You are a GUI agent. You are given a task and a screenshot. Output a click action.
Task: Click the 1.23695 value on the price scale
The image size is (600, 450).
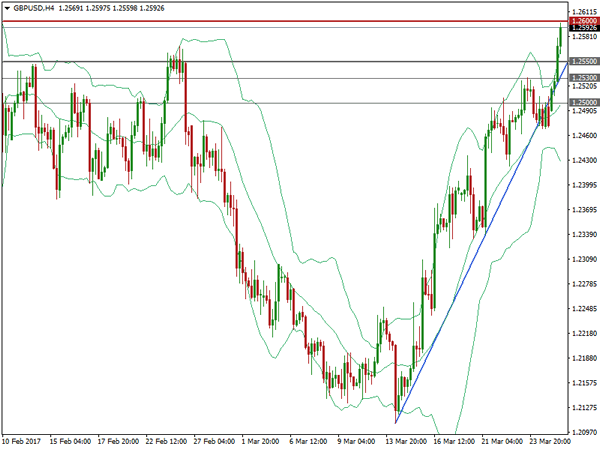click(585, 210)
